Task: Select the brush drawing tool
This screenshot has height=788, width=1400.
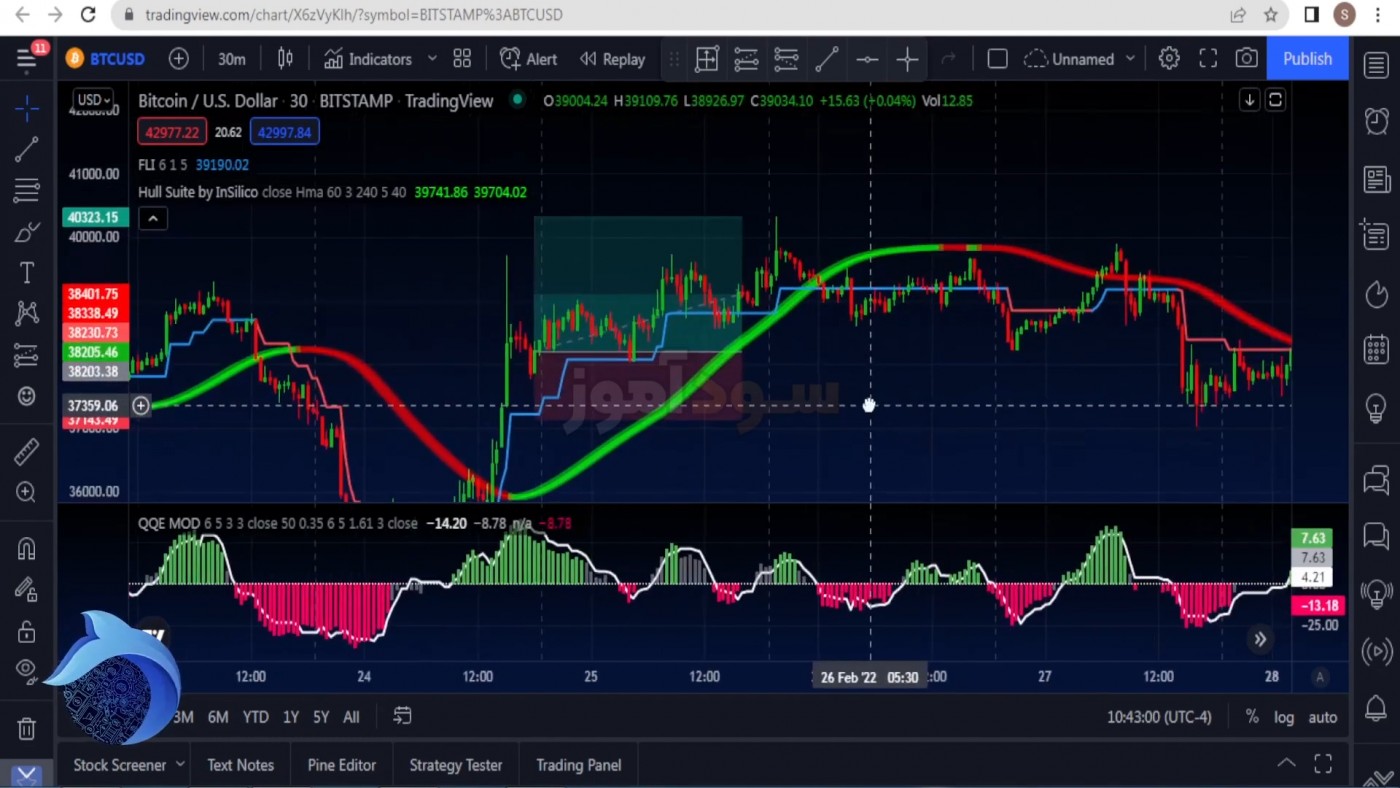Action: (x=27, y=232)
